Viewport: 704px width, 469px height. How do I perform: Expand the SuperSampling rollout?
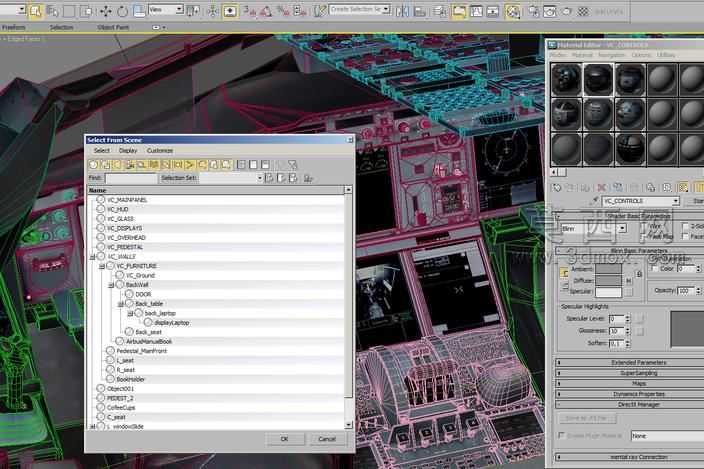[x=630, y=373]
